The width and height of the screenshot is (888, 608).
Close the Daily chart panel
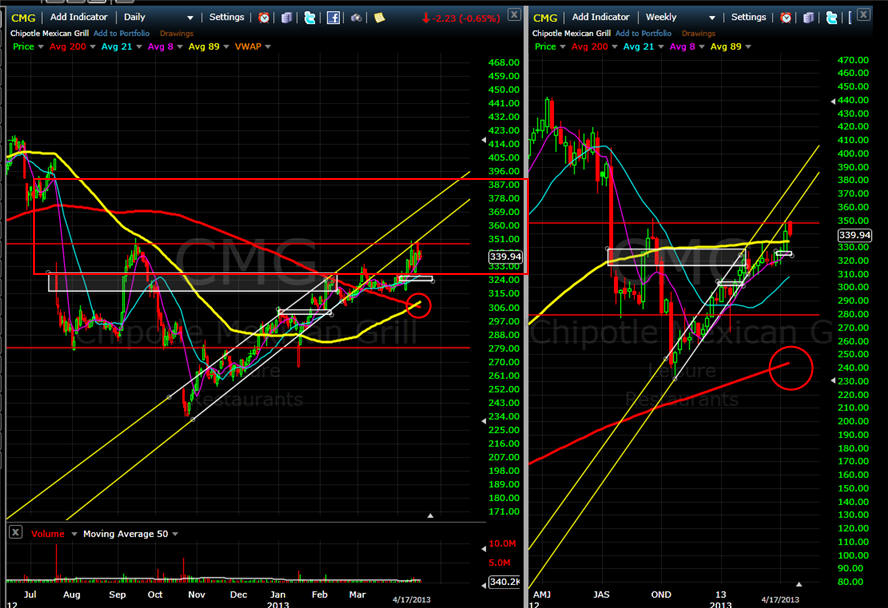(x=514, y=15)
